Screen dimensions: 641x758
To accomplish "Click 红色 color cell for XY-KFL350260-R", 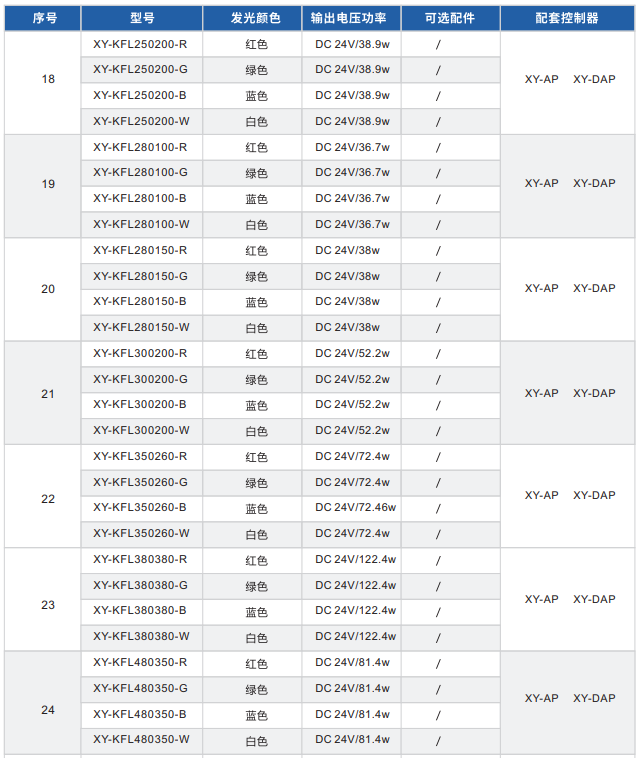I will [256, 457].
